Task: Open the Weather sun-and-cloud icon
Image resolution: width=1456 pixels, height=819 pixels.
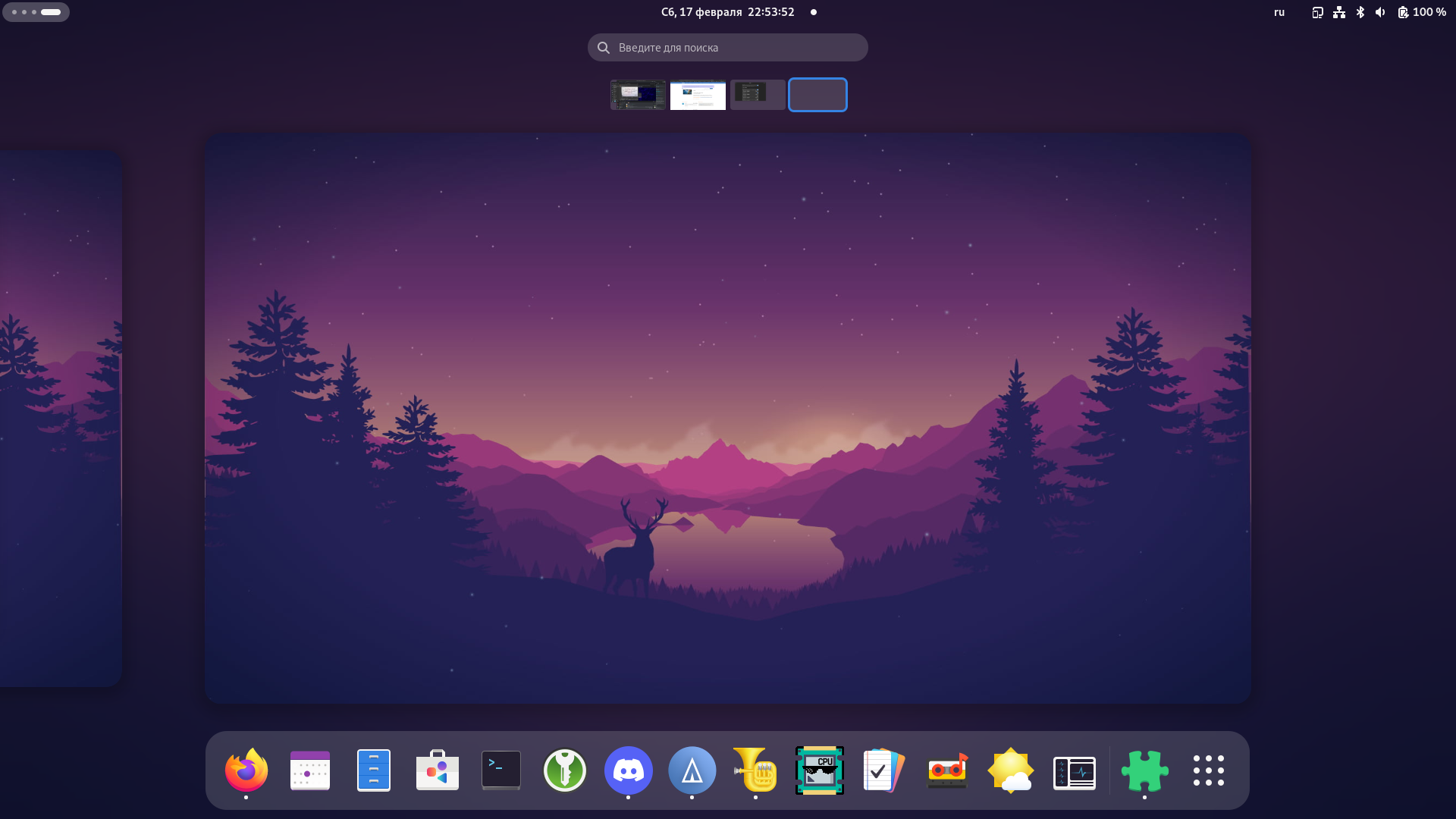Action: pos(1011,770)
